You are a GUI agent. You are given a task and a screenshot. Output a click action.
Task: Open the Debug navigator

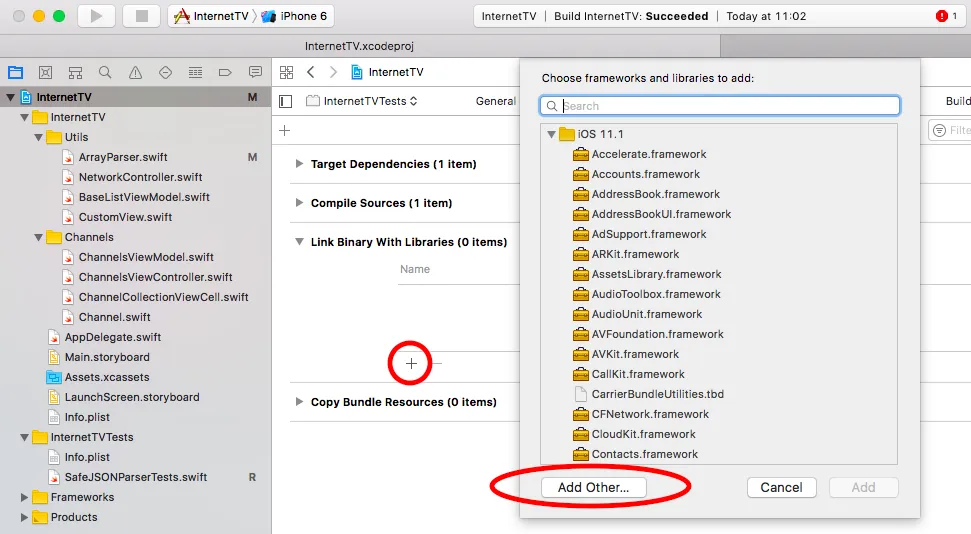coord(195,72)
